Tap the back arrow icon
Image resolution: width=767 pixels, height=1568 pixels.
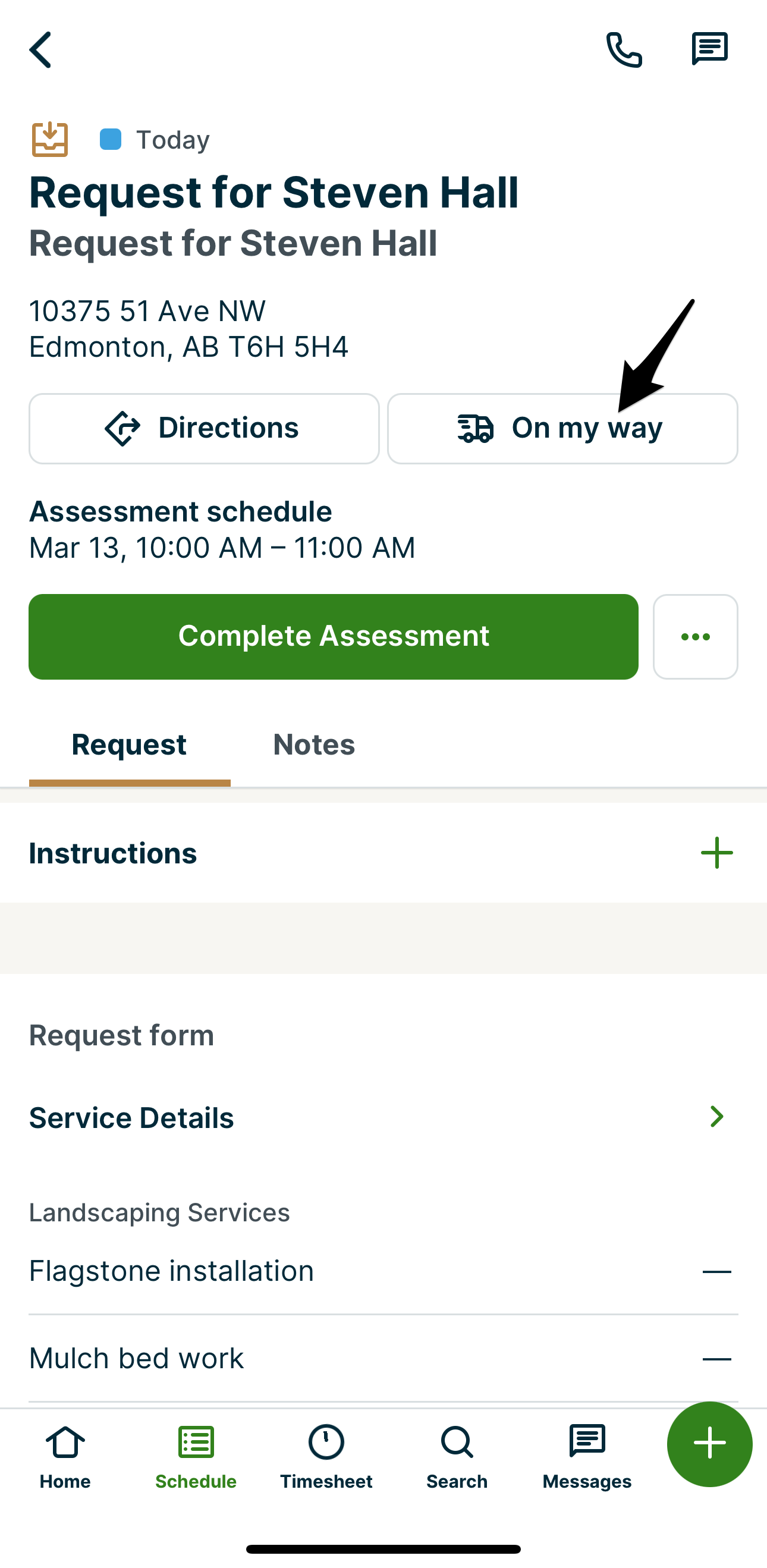click(42, 50)
